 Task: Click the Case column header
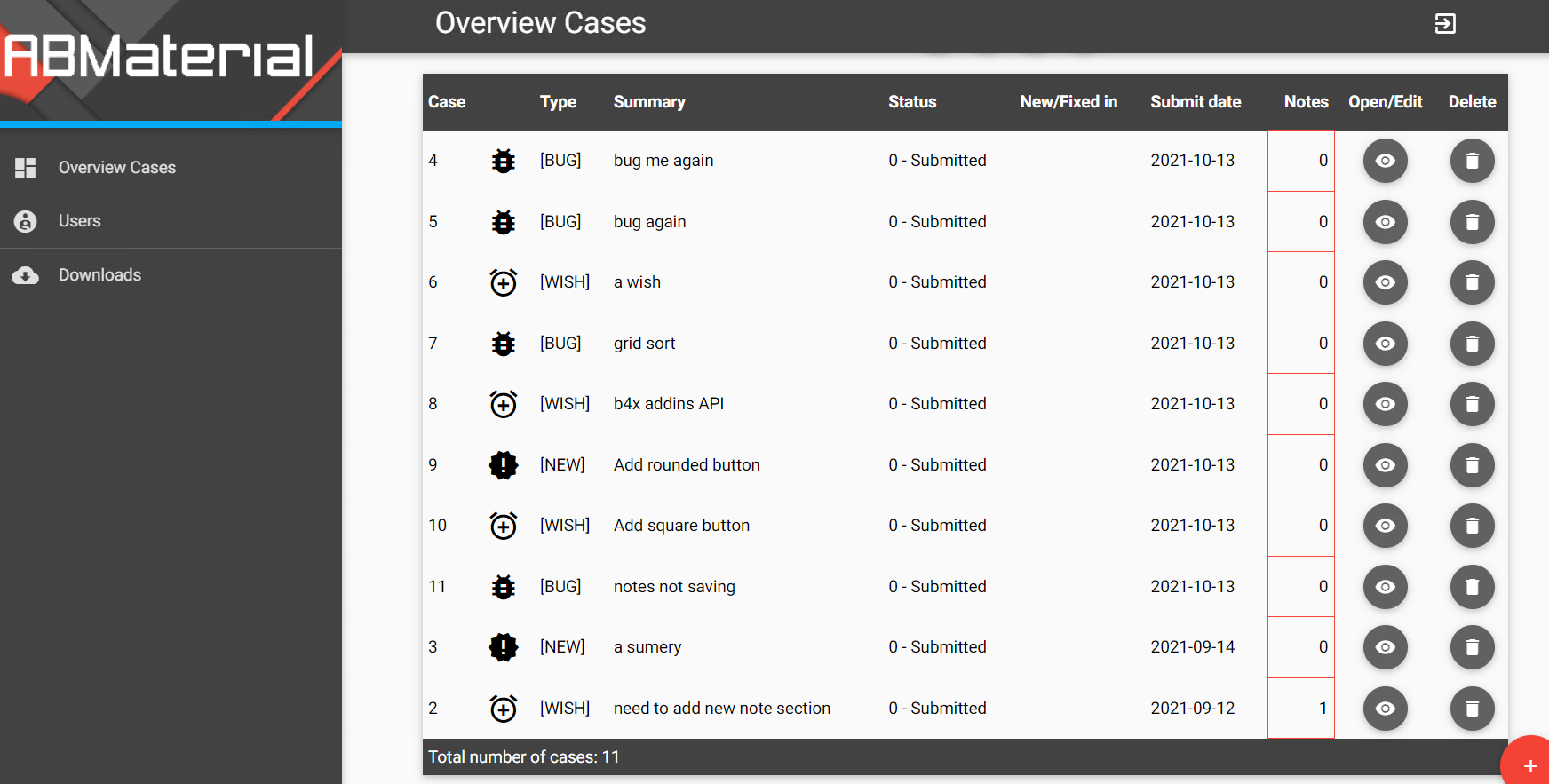tap(447, 102)
